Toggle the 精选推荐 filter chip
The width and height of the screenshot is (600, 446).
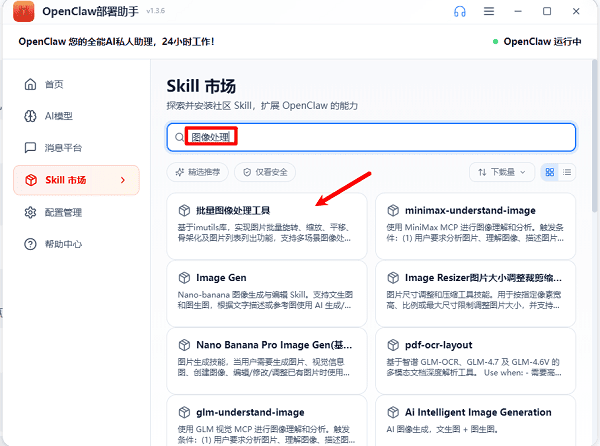[197, 172]
